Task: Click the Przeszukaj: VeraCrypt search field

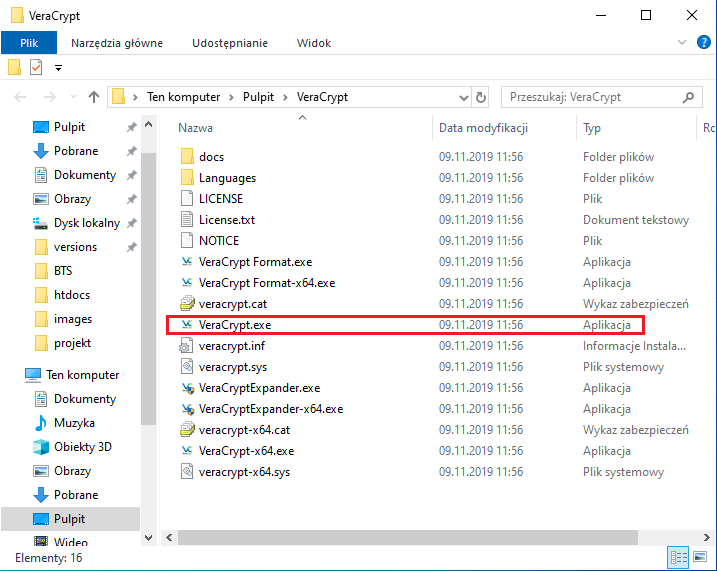Action: click(590, 97)
